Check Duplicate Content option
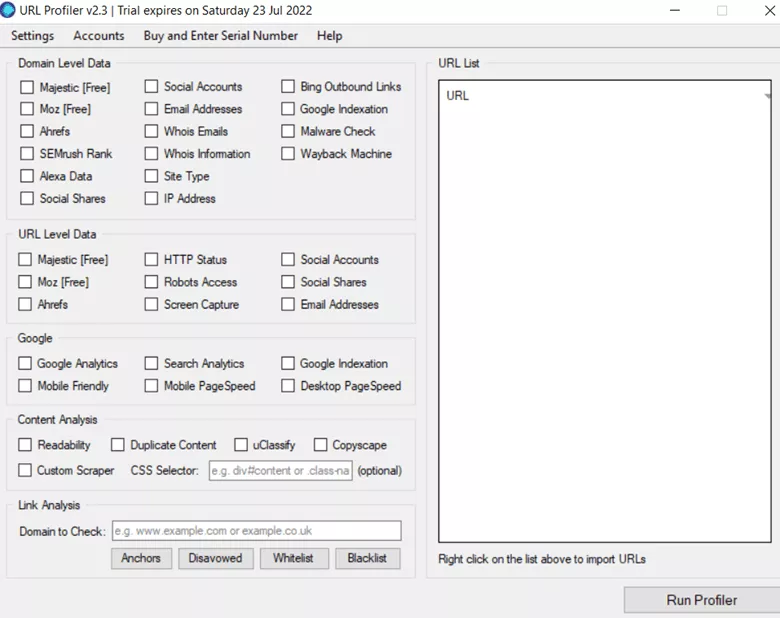Viewport: 780px width, 618px height. (x=117, y=445)
